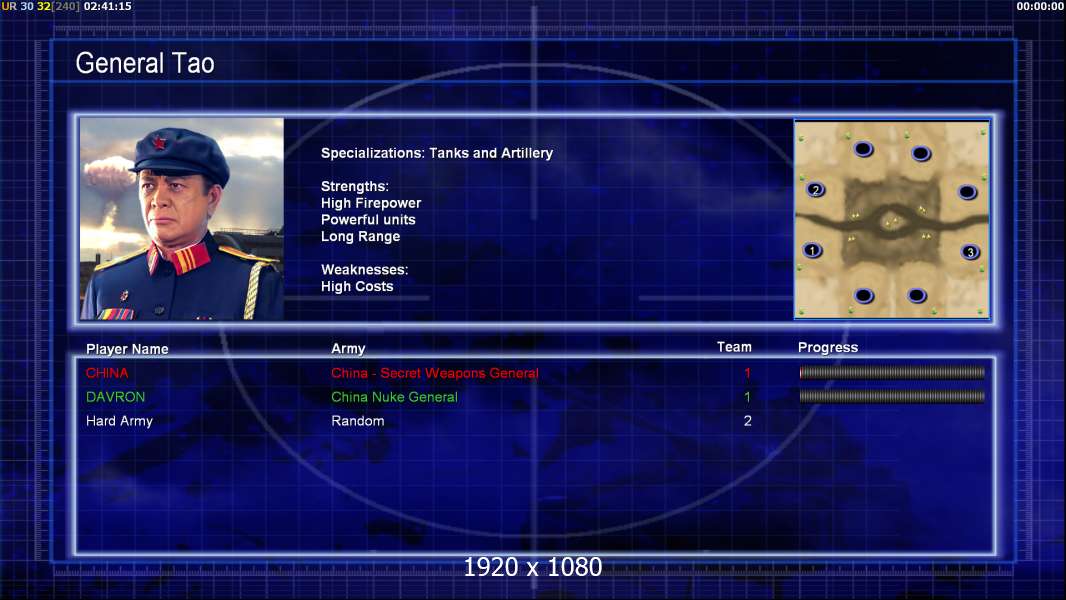
Task: Click start position marker 3 on minimap
Action: pos(970,252)
